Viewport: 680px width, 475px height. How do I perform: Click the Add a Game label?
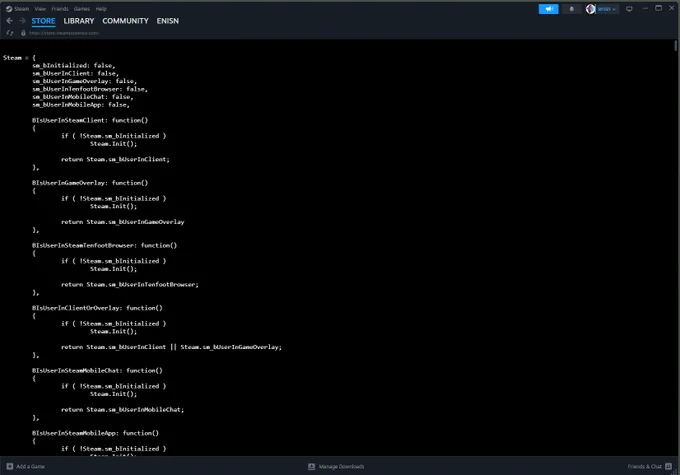pyautogui.click(x=30, y=466)
